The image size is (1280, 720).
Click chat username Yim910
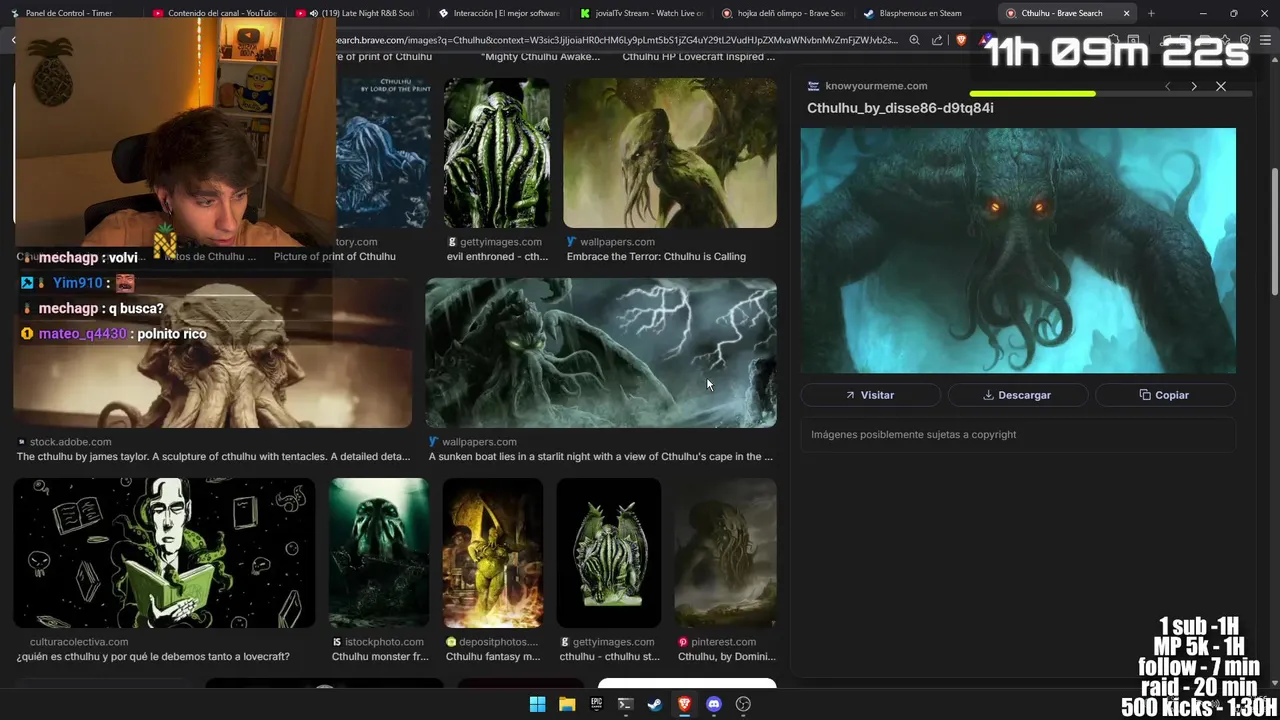coord(77,283)
